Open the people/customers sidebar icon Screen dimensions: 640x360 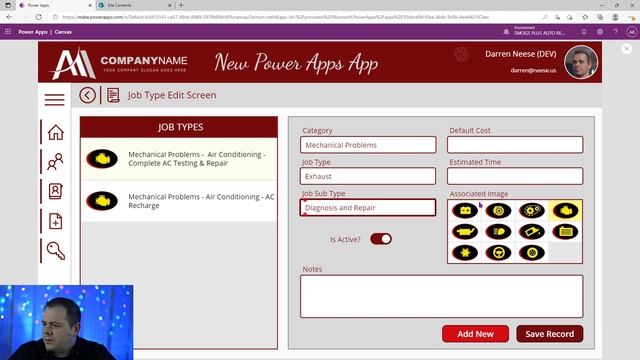click(55, 162)
